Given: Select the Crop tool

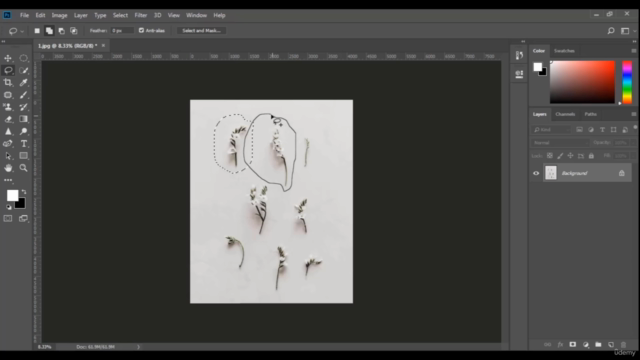Looking at the screenshot, I should pos(8,82).
